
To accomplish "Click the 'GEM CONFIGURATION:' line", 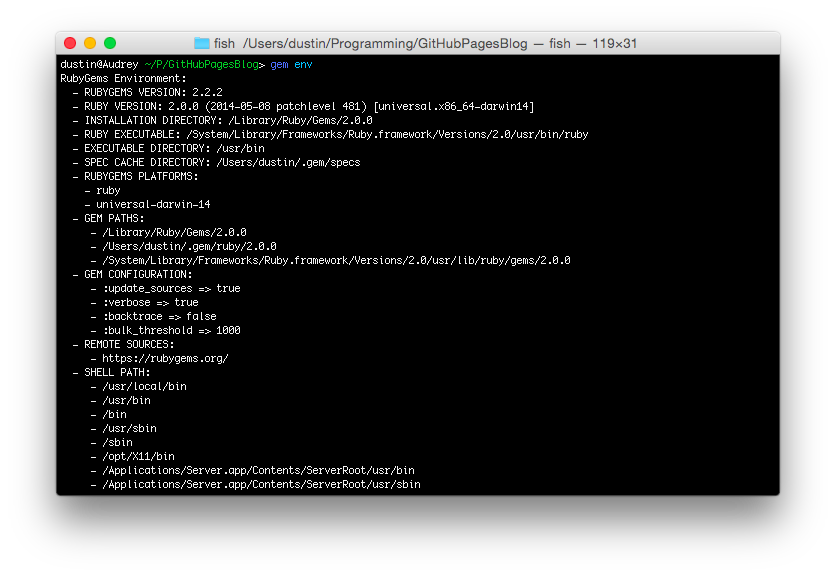I will click(133, 274).
